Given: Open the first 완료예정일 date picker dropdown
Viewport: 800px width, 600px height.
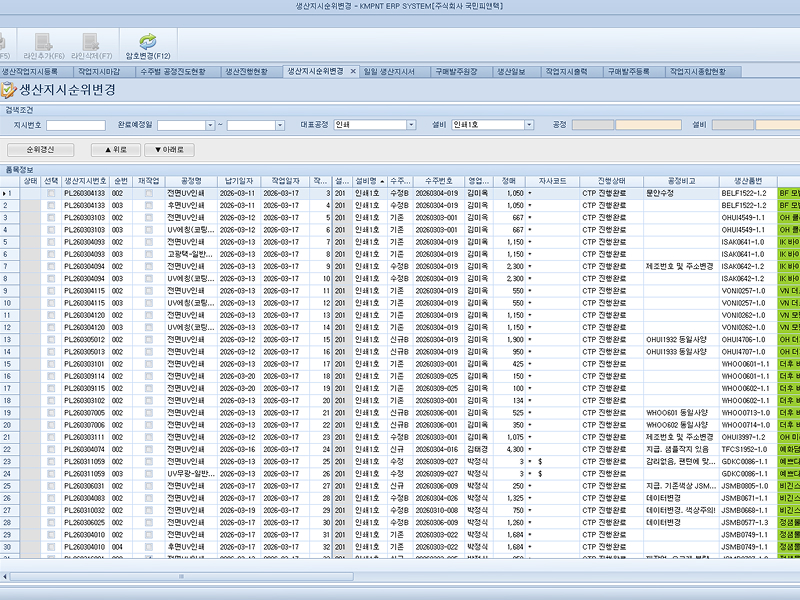Looking at the screenshot, I should (x=208, y=125).
